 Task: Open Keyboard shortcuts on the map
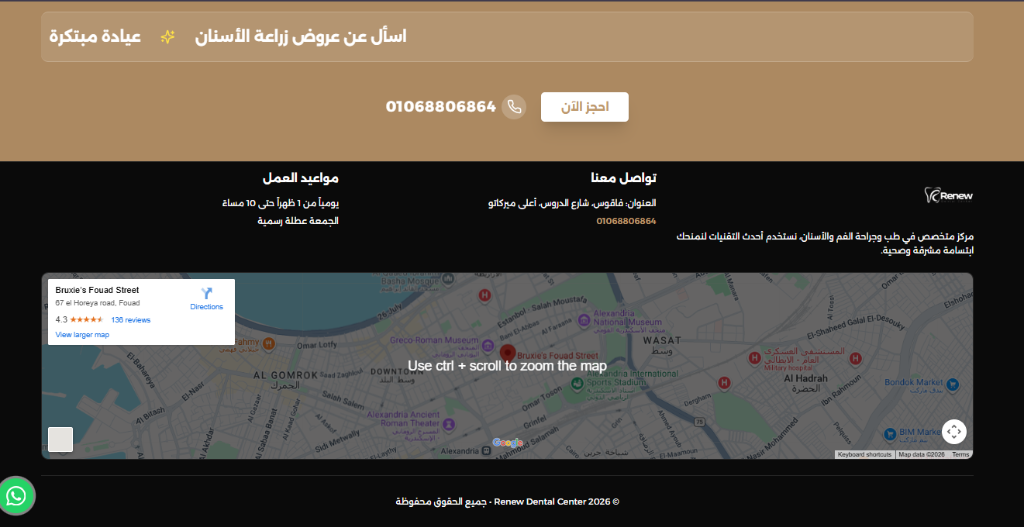[x=865, y=455]
